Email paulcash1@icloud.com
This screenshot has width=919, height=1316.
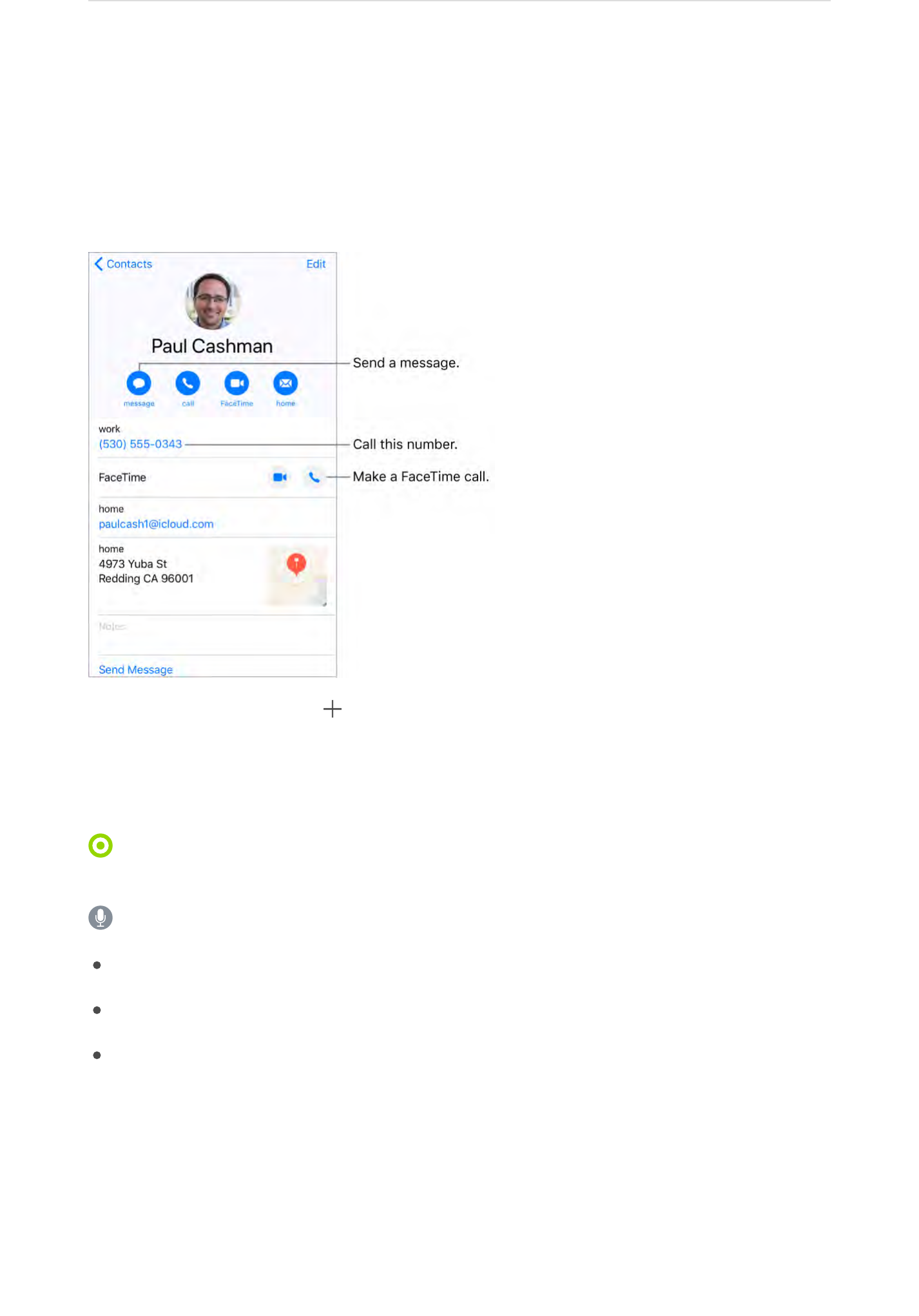click(x=156, y=524)
